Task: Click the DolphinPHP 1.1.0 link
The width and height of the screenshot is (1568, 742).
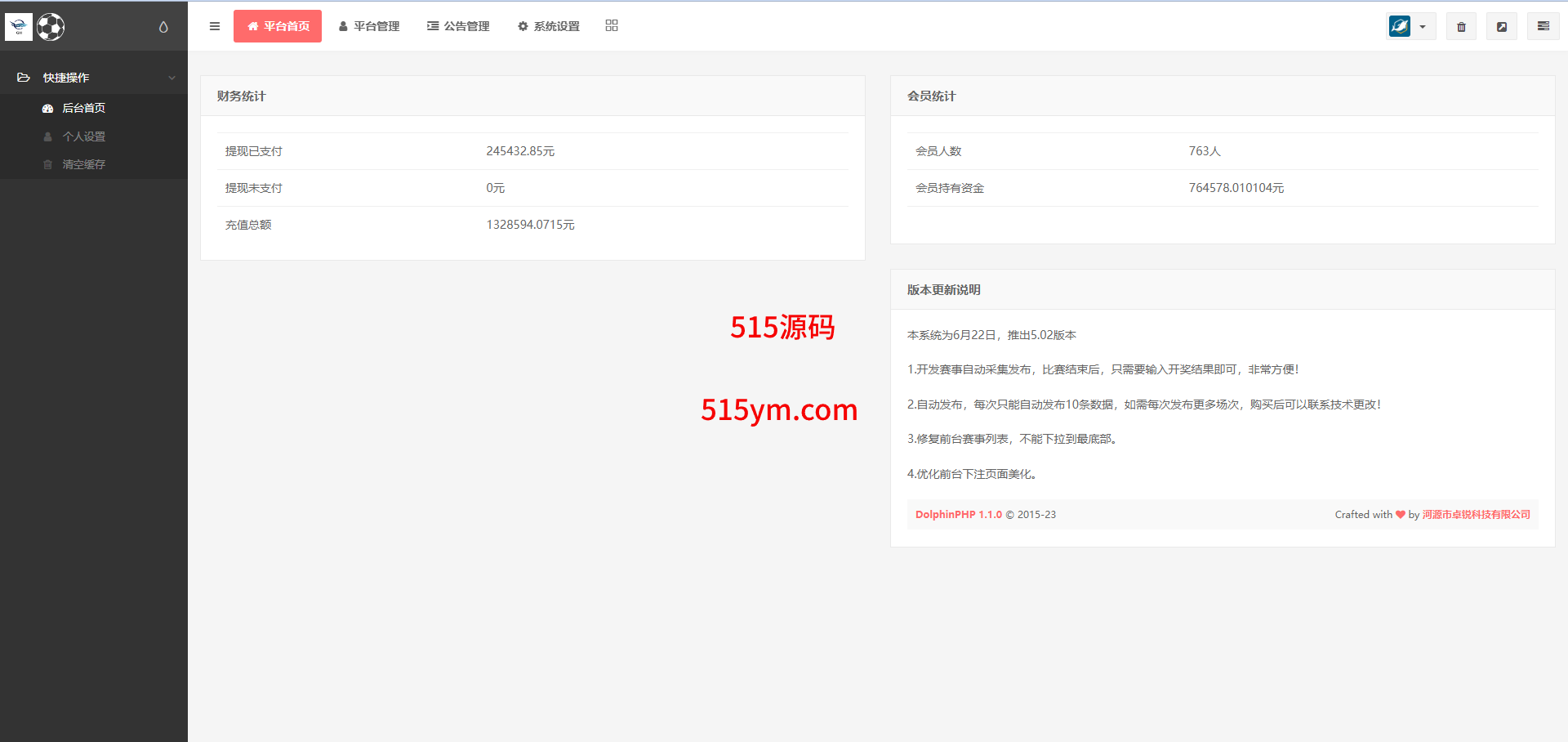Action: tap(958, 515)
